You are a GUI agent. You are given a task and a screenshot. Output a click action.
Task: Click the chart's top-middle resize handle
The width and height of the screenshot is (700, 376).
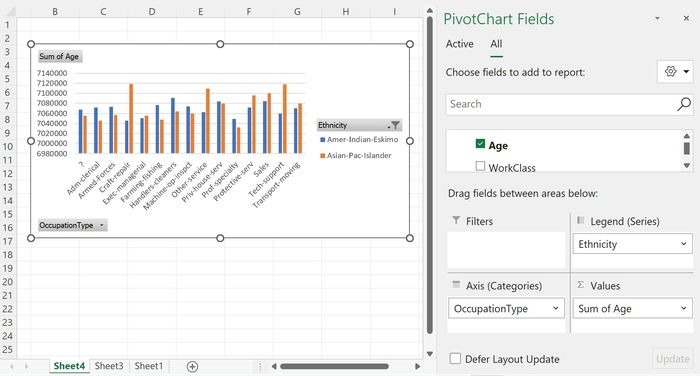tap(220, 44)
